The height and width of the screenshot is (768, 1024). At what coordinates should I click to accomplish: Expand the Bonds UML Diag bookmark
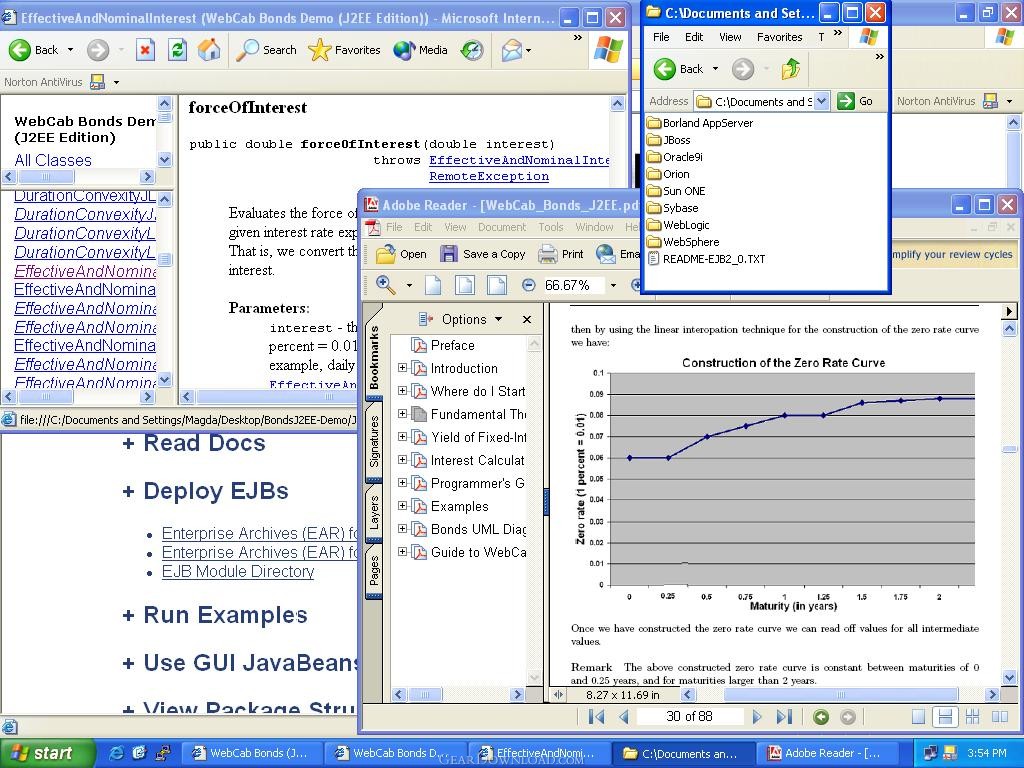pyautogui.click(x=403, y=529)
